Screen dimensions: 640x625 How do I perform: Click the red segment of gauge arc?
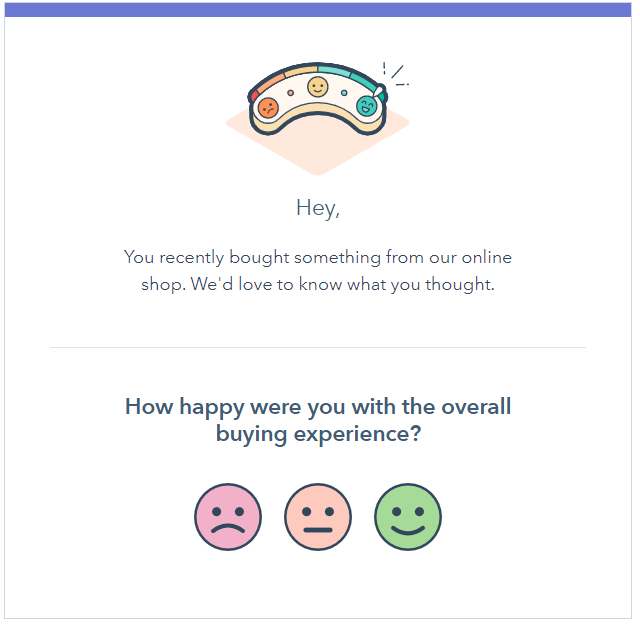[254, 96]
